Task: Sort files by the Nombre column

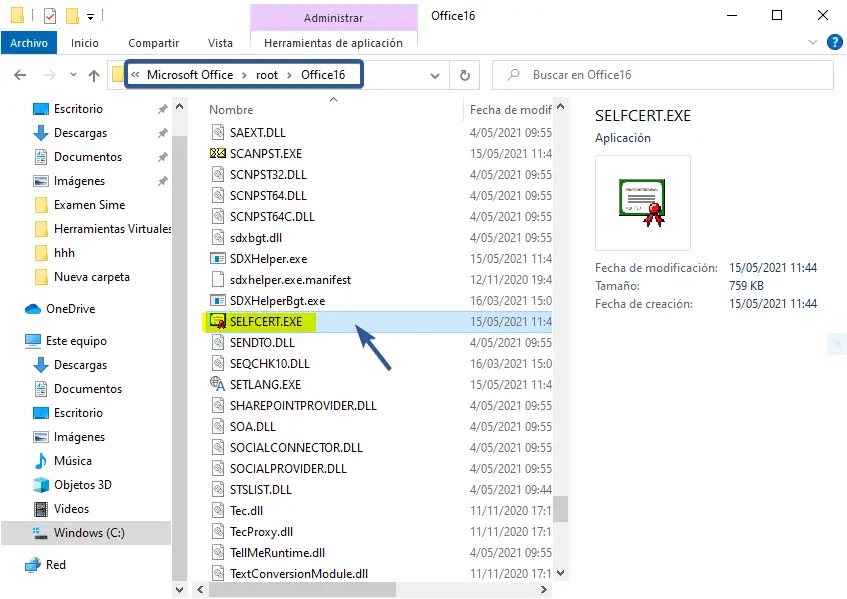Action: tap(231, 110)
